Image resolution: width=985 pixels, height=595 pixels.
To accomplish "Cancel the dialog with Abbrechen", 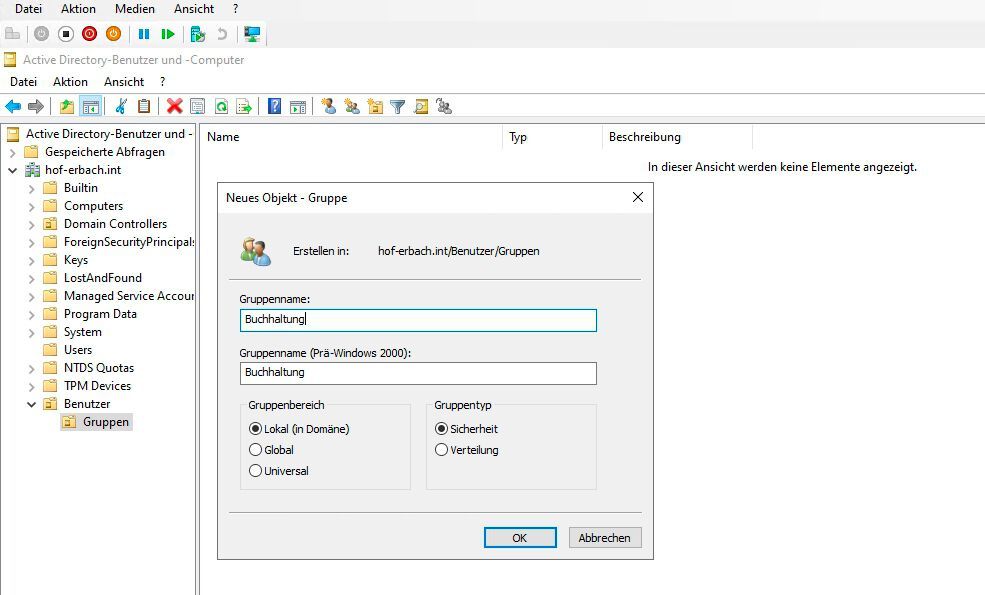I will (604, 537).
